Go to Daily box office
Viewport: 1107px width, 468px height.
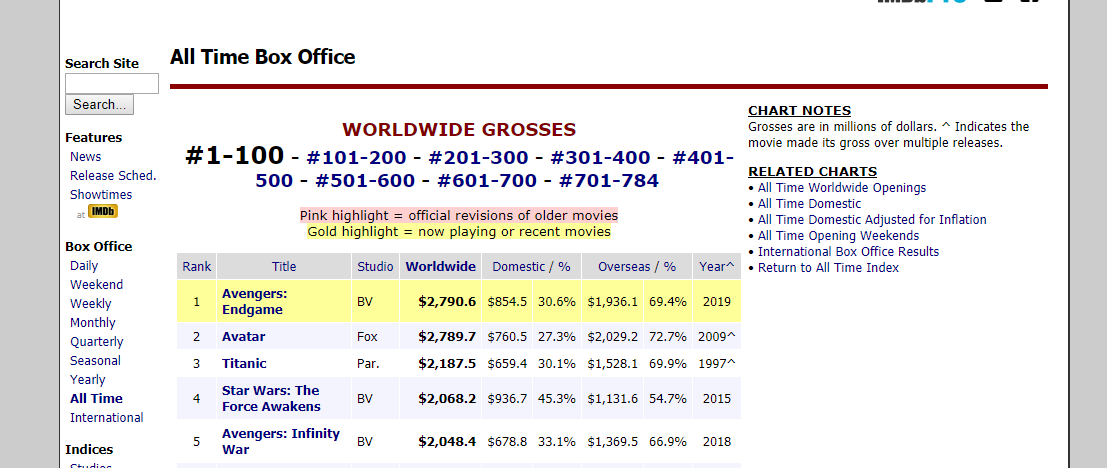(x=84, y=266)
